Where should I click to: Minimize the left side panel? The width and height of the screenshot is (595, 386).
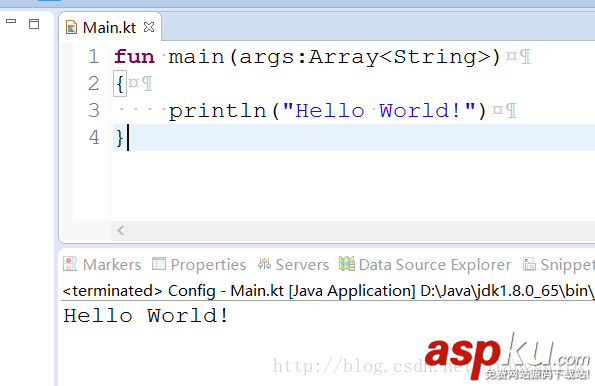[x=11, y=21]
